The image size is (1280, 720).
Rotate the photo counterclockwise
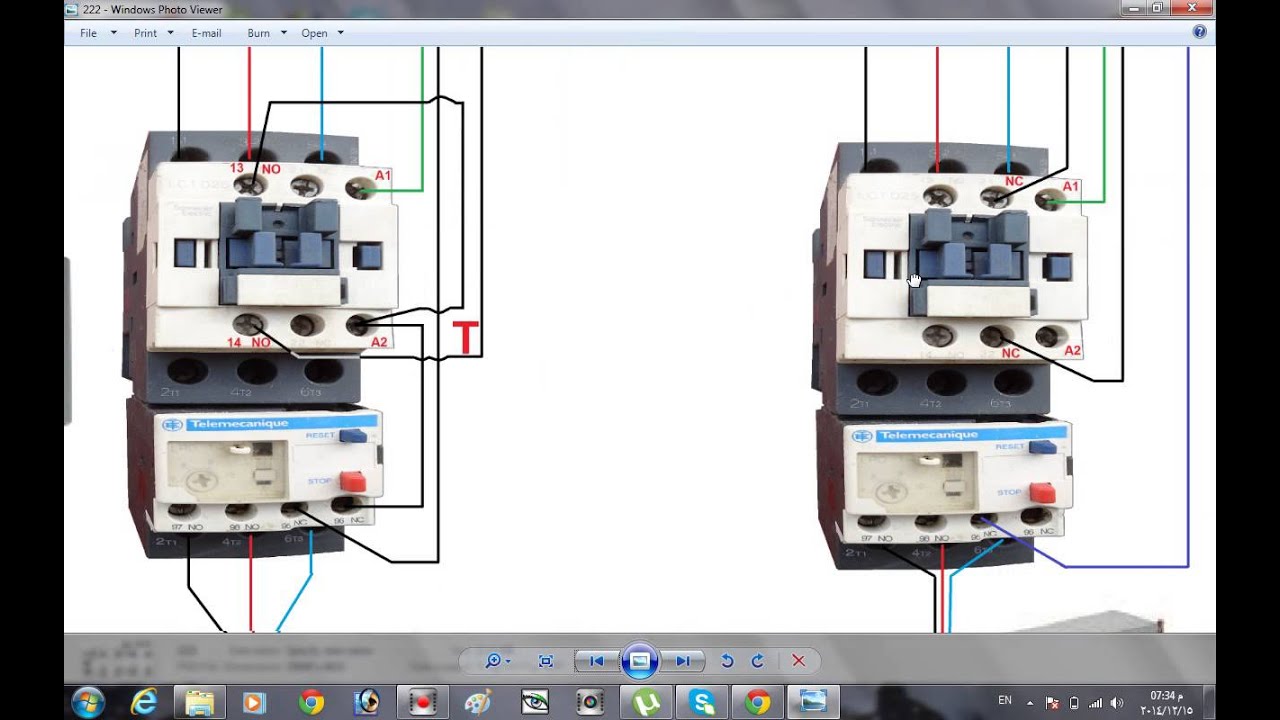point(727,661)
